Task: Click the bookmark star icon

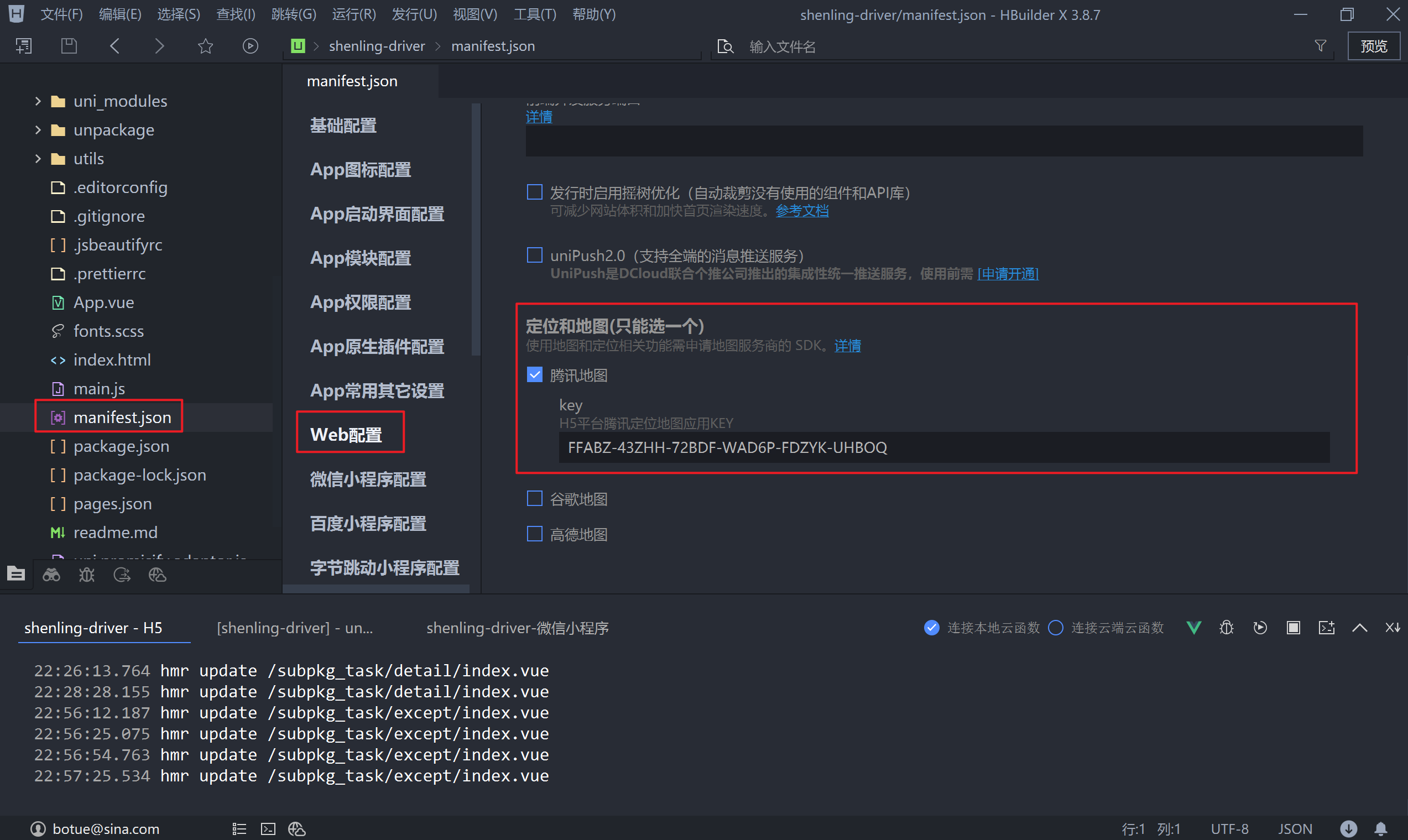Action: pos(205,46)
